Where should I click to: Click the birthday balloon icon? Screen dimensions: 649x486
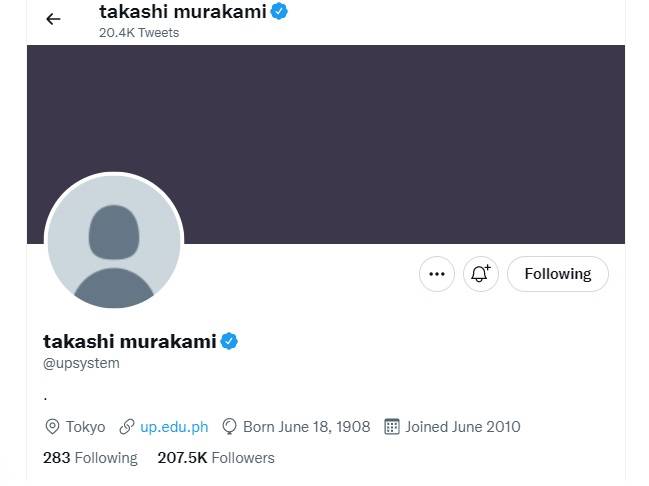click(230, 427)
